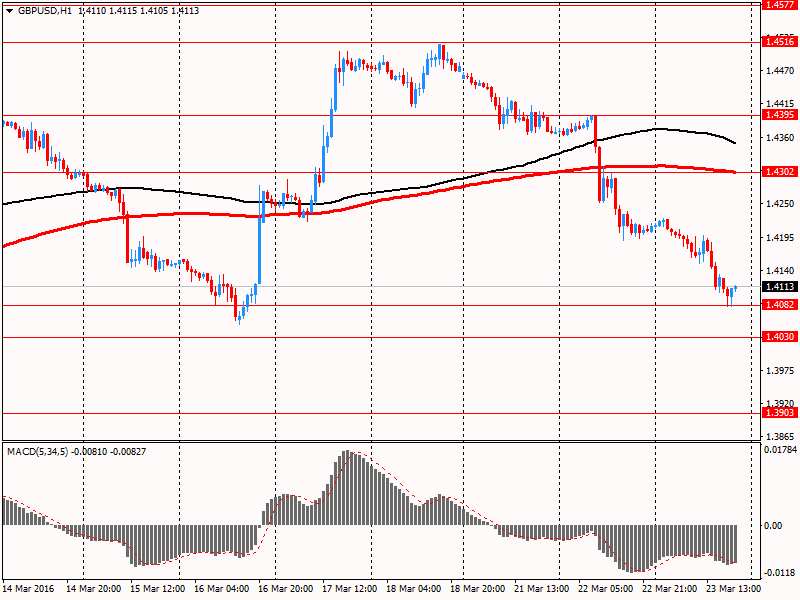
Task: Click the 1.4195 price scale value
Action: tap(780, 238)
